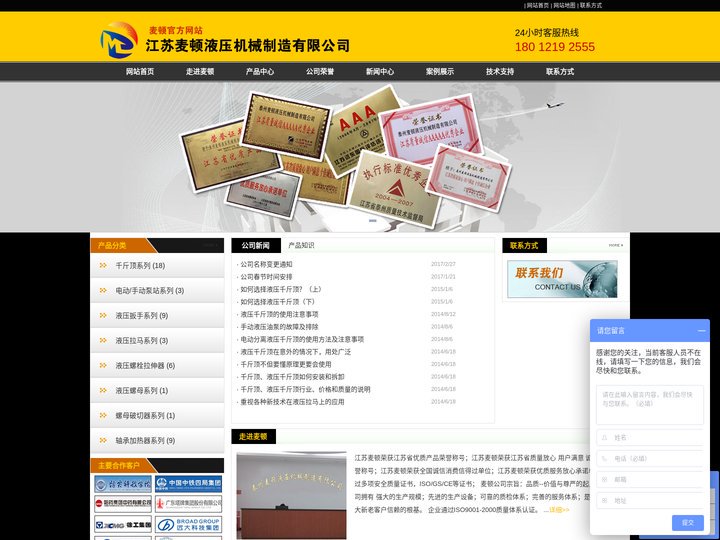Viewport: 720px width, 540px height.
Task: Open article 电动分离液压千斤顶的使用方法及注意事项
Action: [x=302, y=339]
